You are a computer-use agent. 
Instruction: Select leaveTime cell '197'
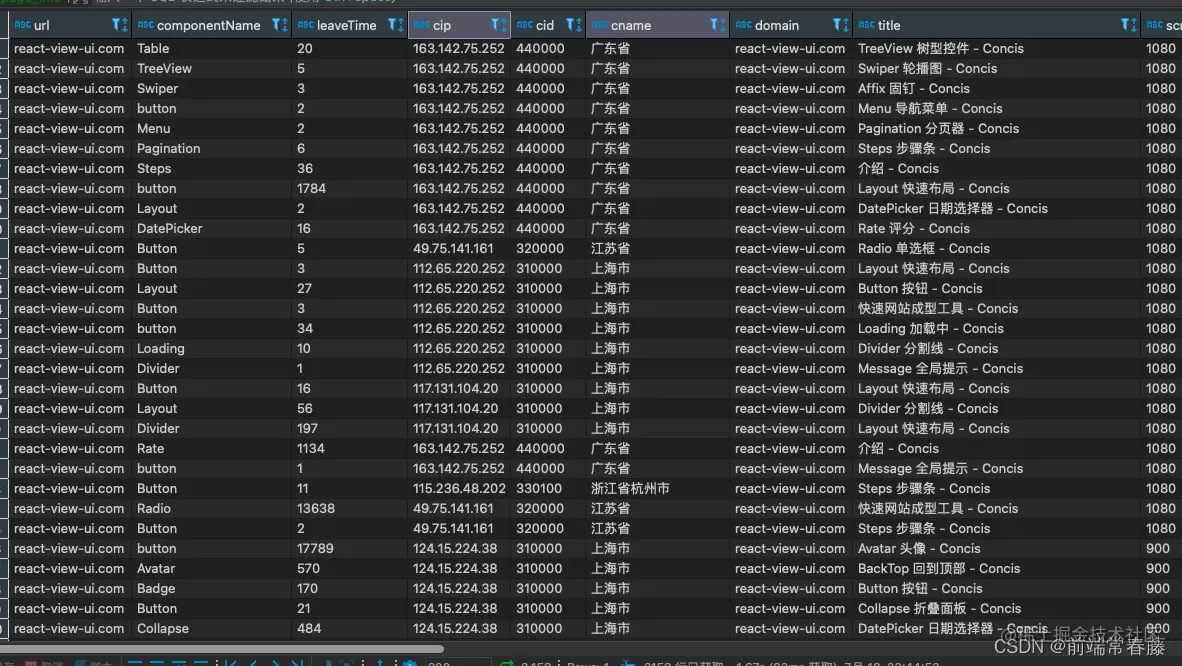click(x=350, y=428)
